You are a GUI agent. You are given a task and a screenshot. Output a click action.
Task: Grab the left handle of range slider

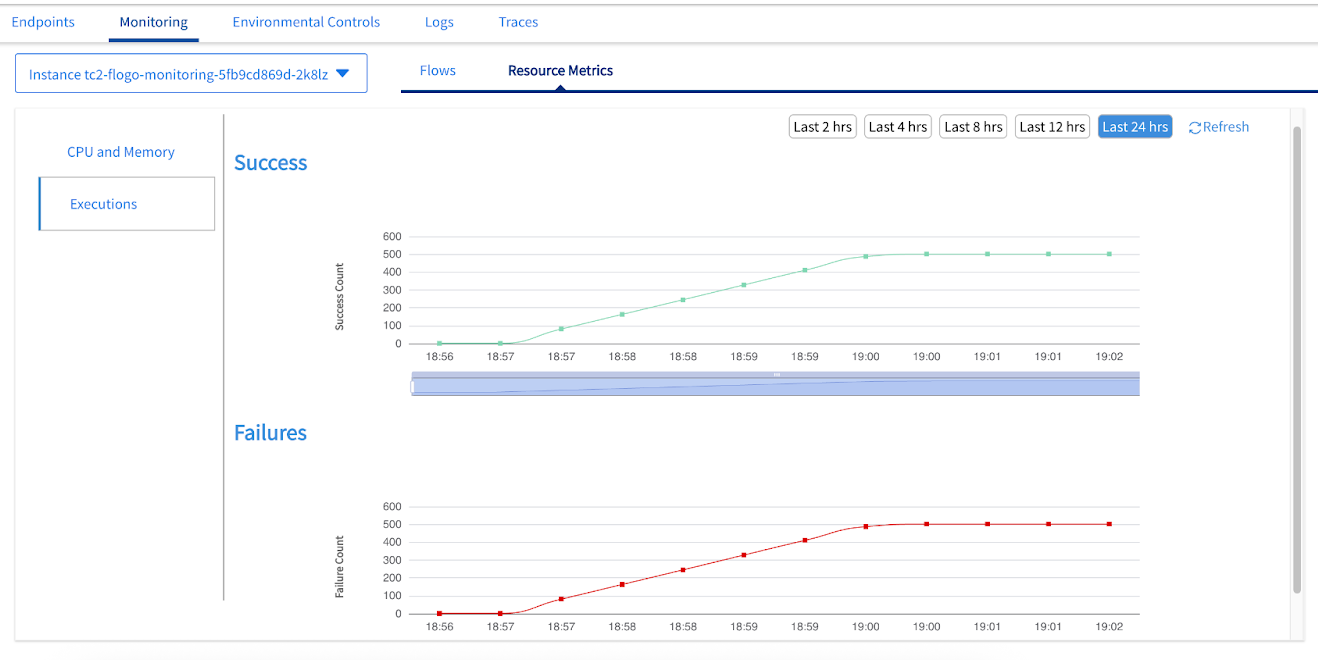tap(413, 386)
